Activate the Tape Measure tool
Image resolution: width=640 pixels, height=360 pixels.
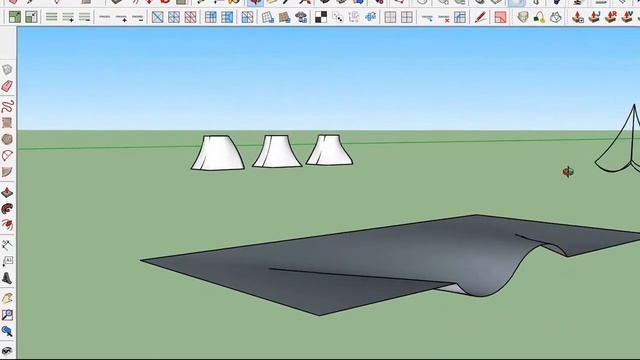(x=7, y=245)
